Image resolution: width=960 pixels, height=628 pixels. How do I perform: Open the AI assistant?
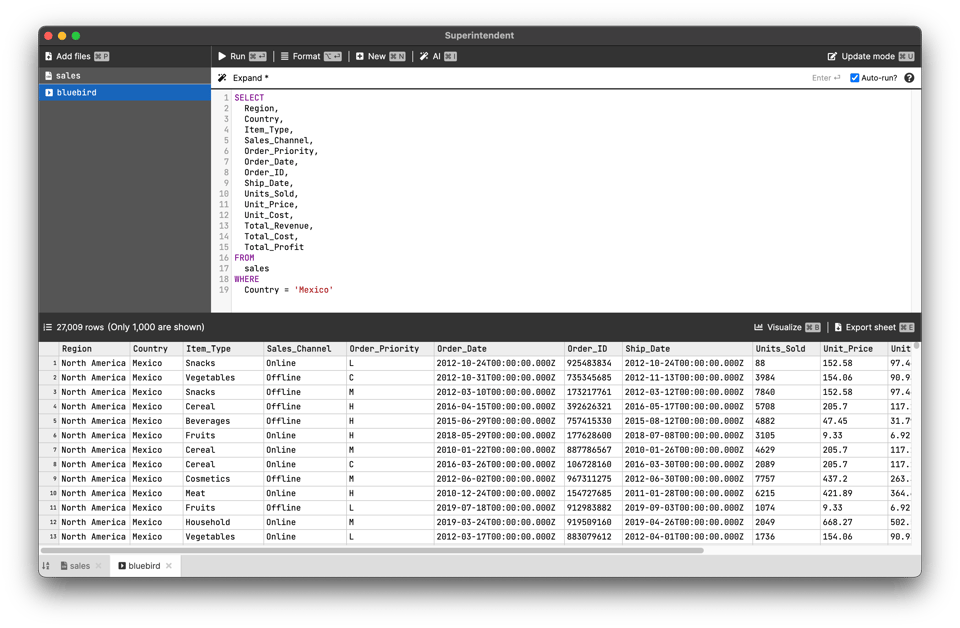point(437,57)
